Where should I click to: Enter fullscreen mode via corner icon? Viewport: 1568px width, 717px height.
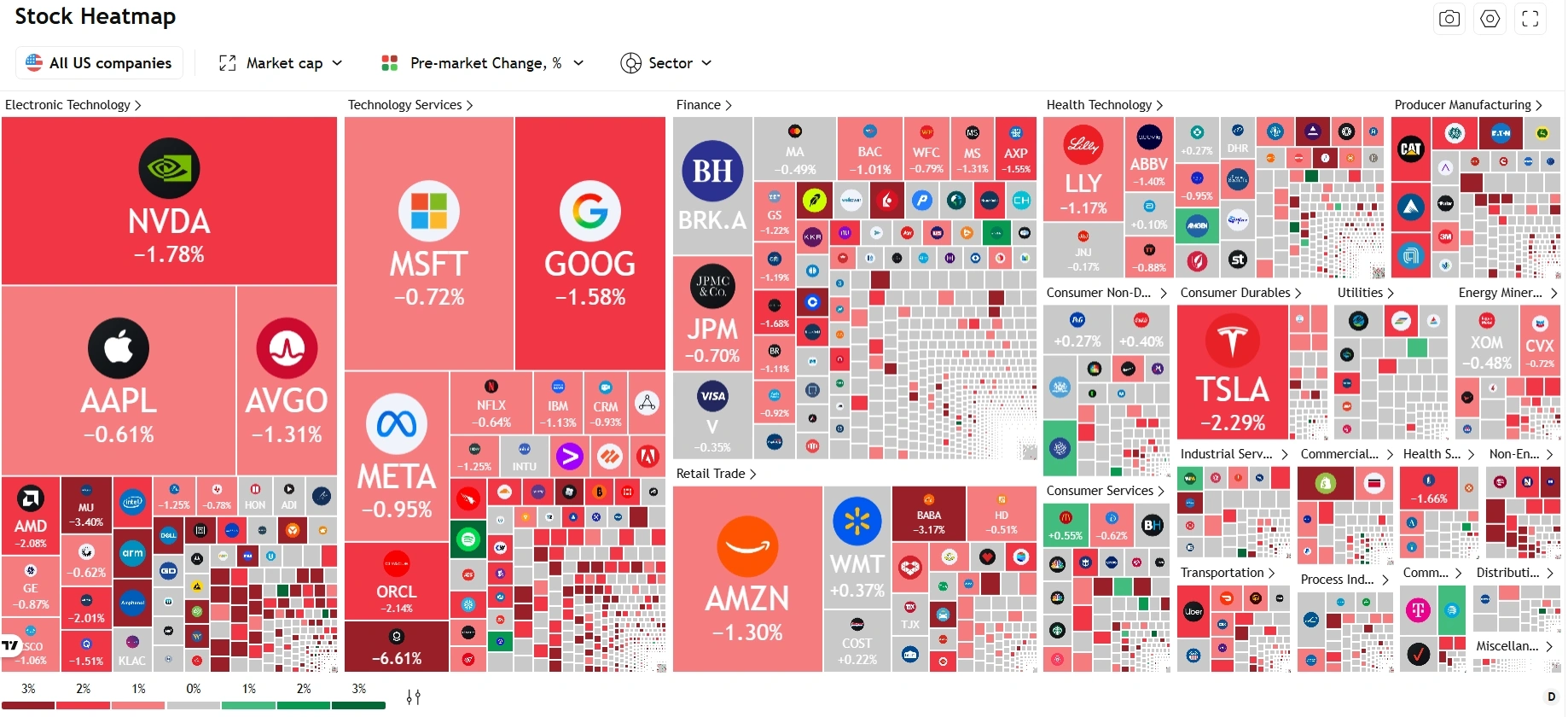click(x=1530, y=19)
